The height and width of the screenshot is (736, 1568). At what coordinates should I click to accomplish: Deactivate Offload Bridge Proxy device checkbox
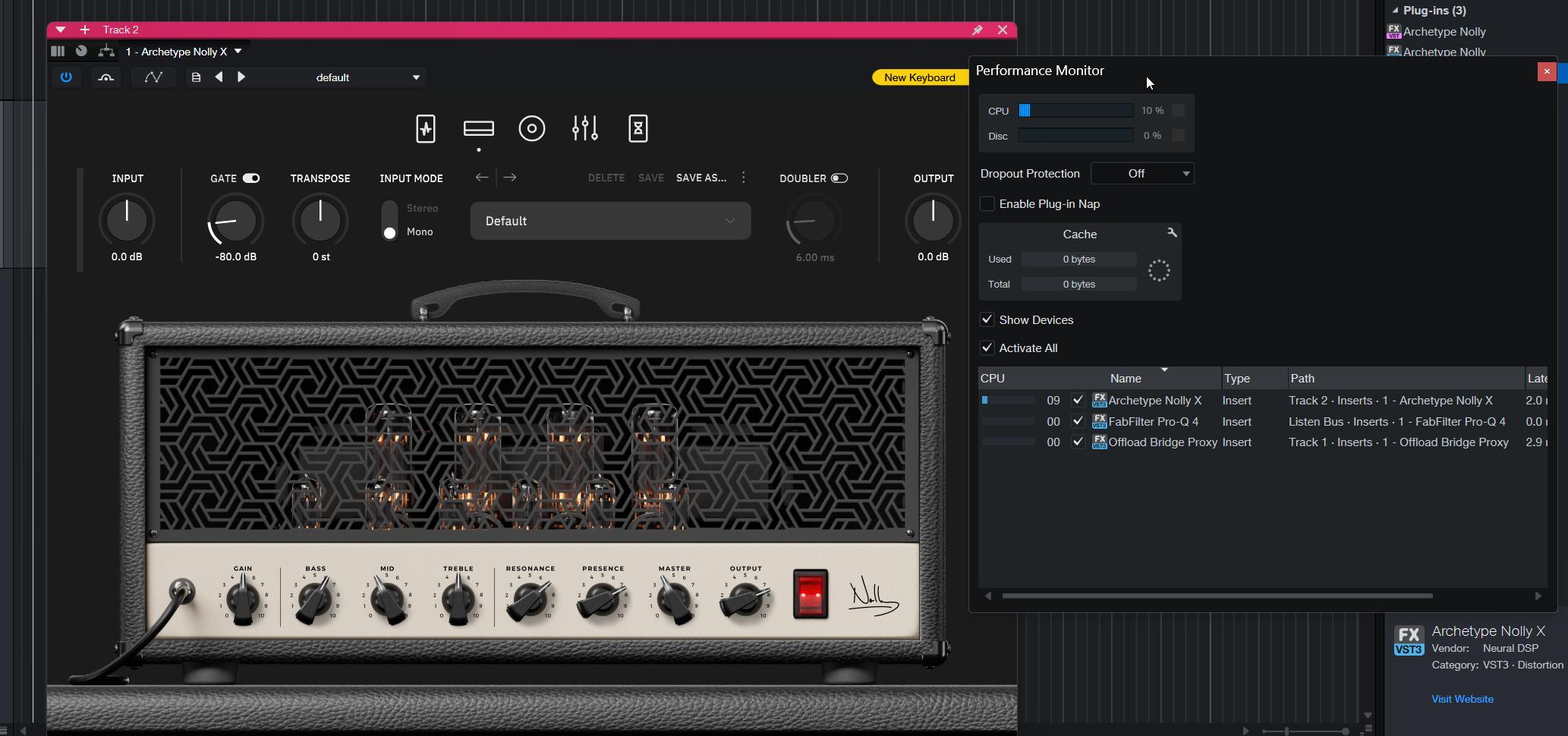pos(1078,442)
